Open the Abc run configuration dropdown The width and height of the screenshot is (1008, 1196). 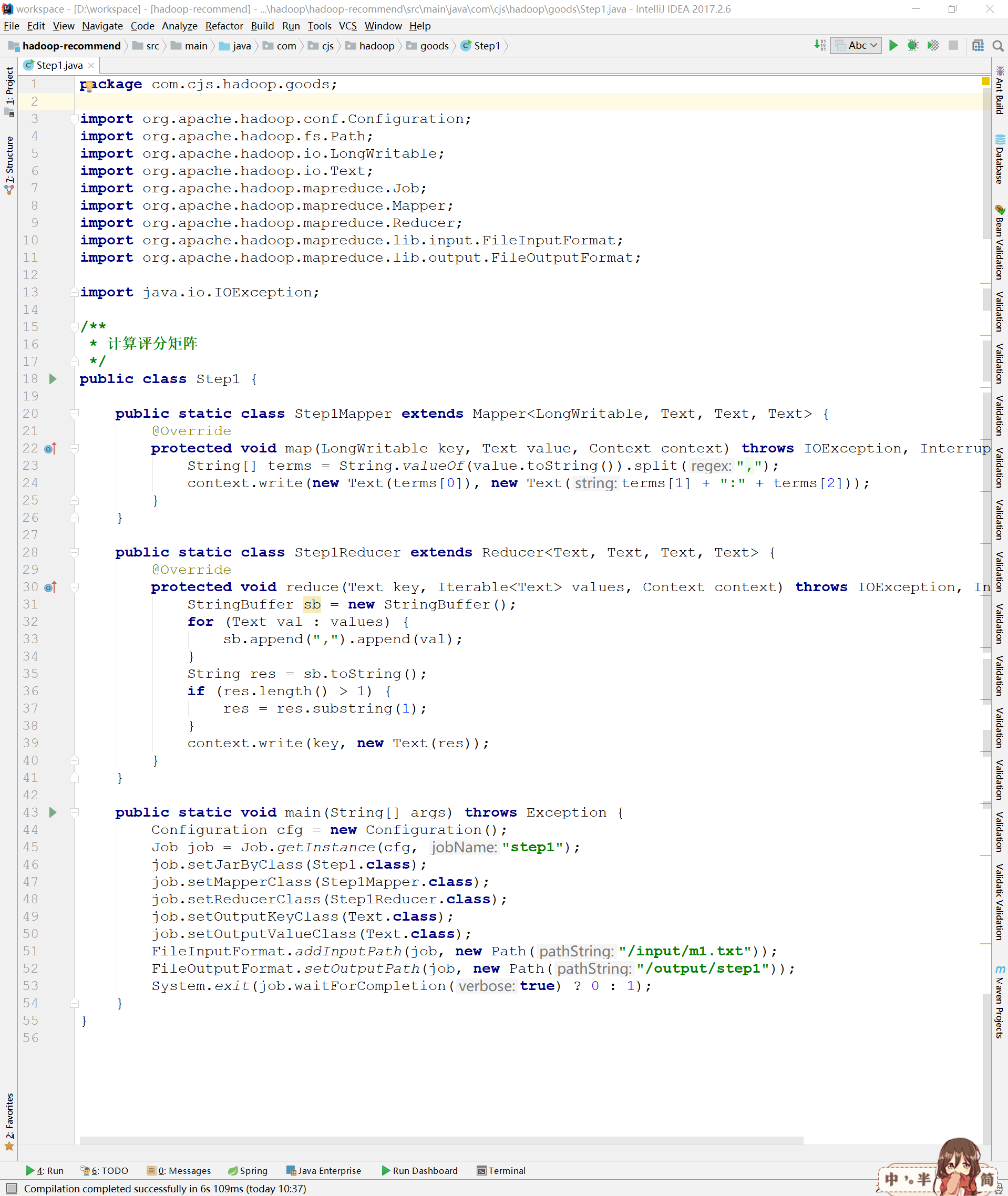tap(856, 46)
